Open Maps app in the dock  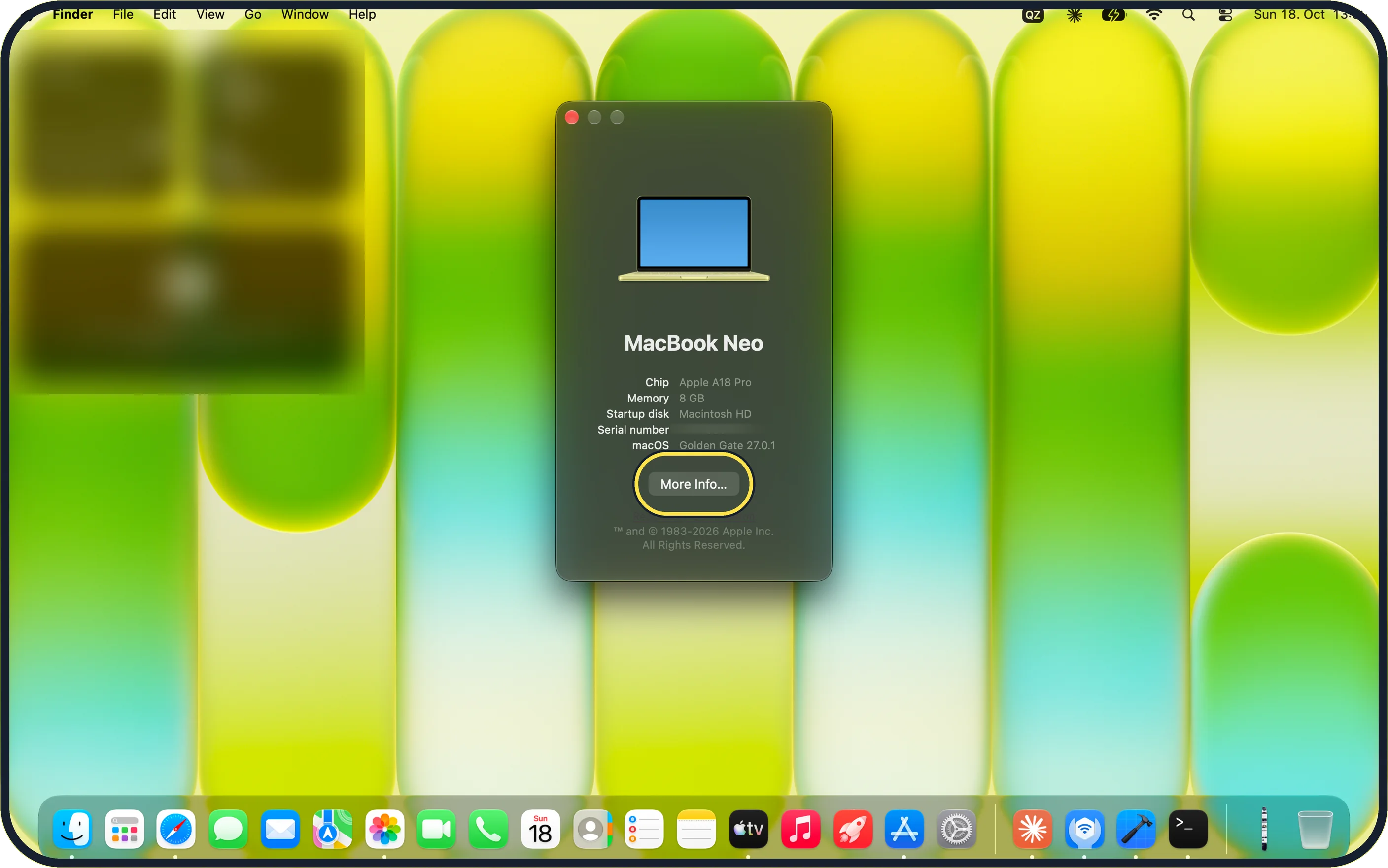click(333, 829)
